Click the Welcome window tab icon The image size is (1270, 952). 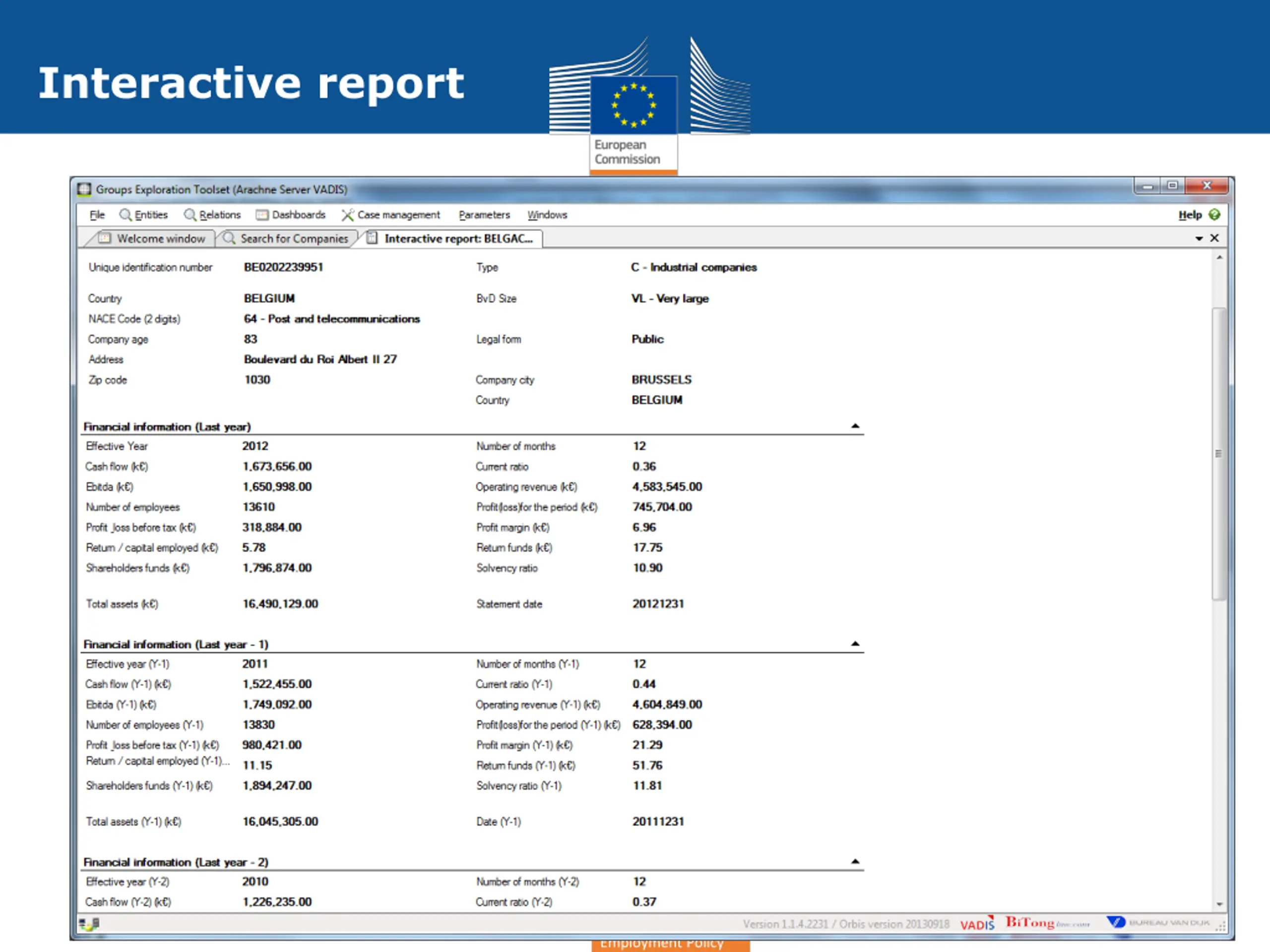[x=104, y=238]
